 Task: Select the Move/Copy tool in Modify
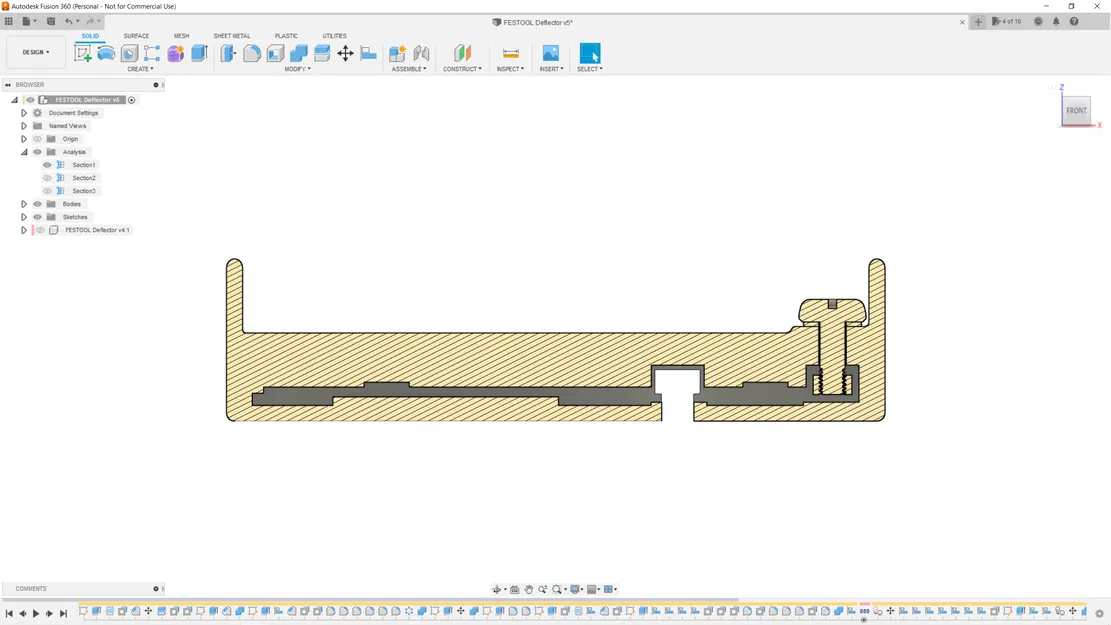click(345, 53)
